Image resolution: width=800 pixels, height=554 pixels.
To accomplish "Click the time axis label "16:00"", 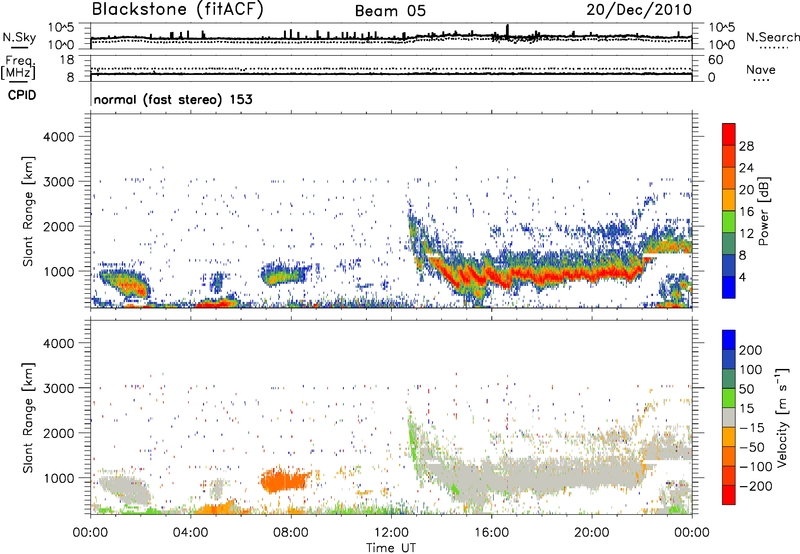I will click(x=491, y=533).
